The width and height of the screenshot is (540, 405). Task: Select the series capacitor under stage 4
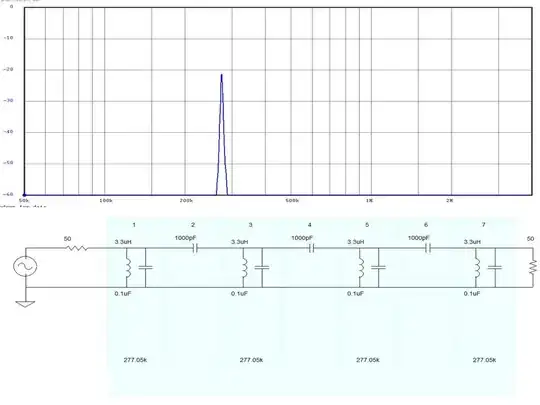coord(311,248)
